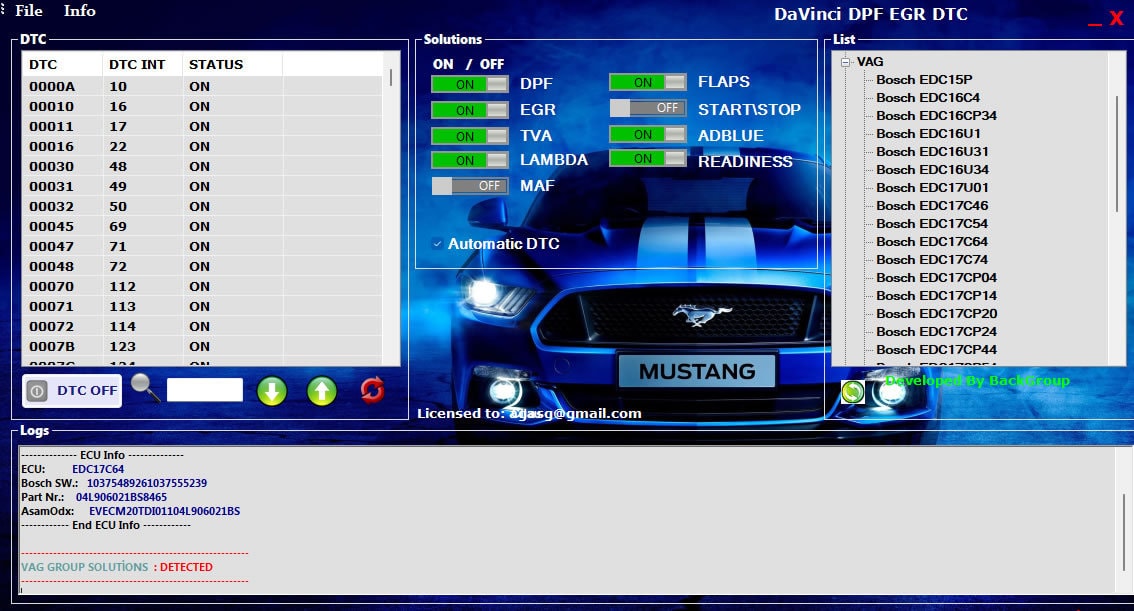1134x611 pixels.
Task: Toggle the DPF solution switch
Action: tap(470, 84)
